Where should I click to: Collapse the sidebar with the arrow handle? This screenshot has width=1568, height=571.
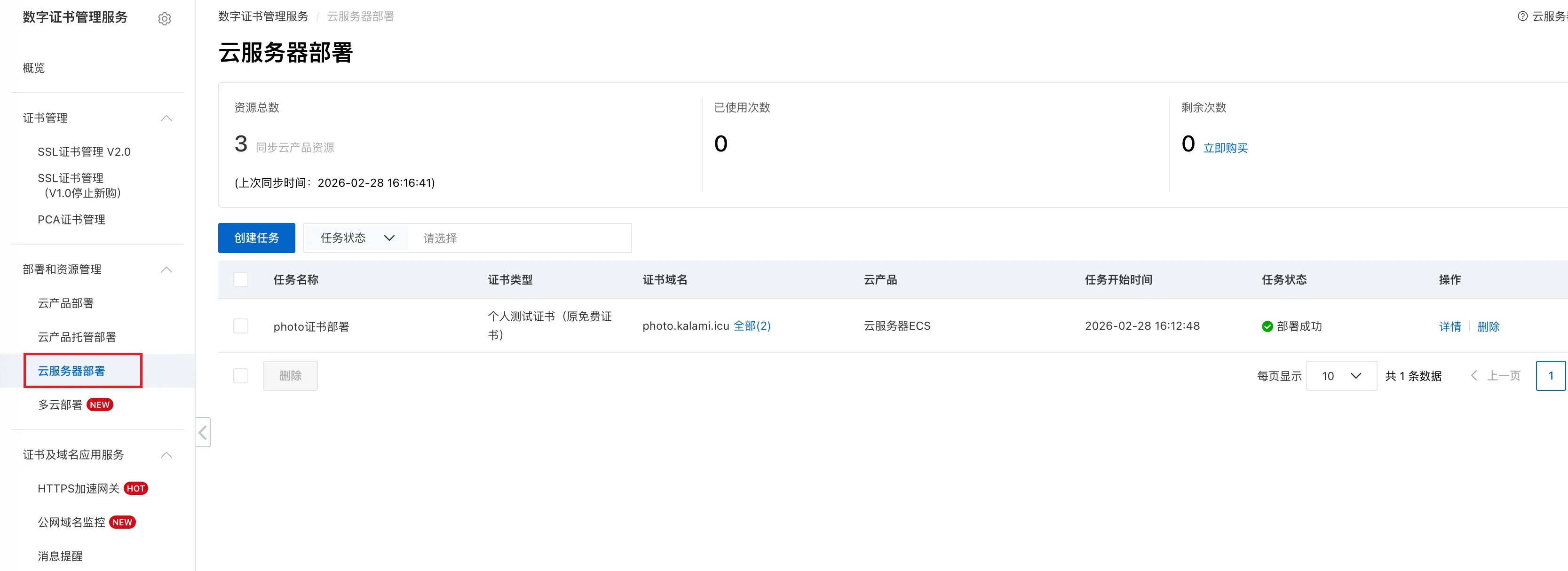203,432
